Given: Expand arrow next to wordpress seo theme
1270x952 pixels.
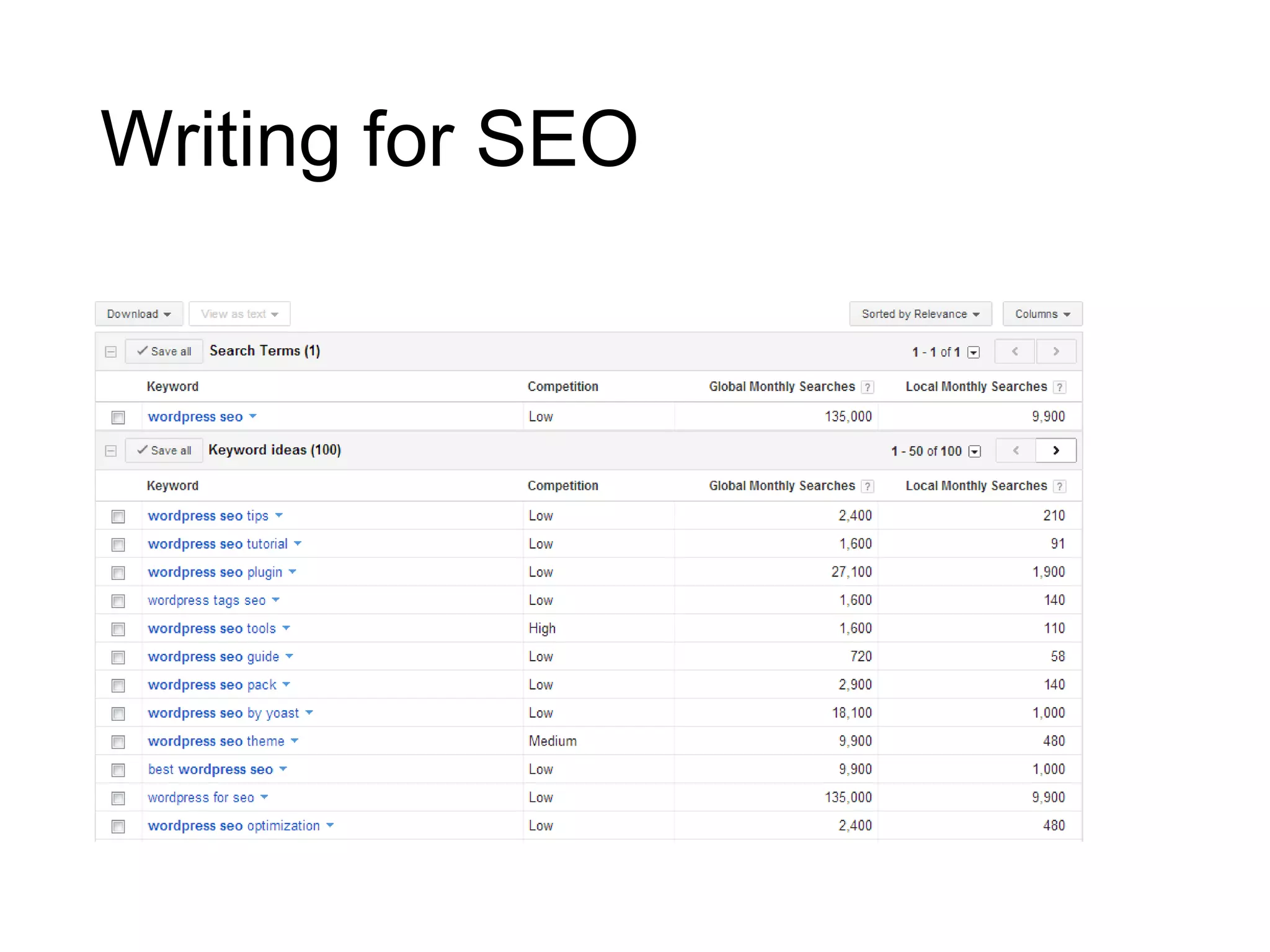Looking at the screenshot, I should [x=295, y=741].
